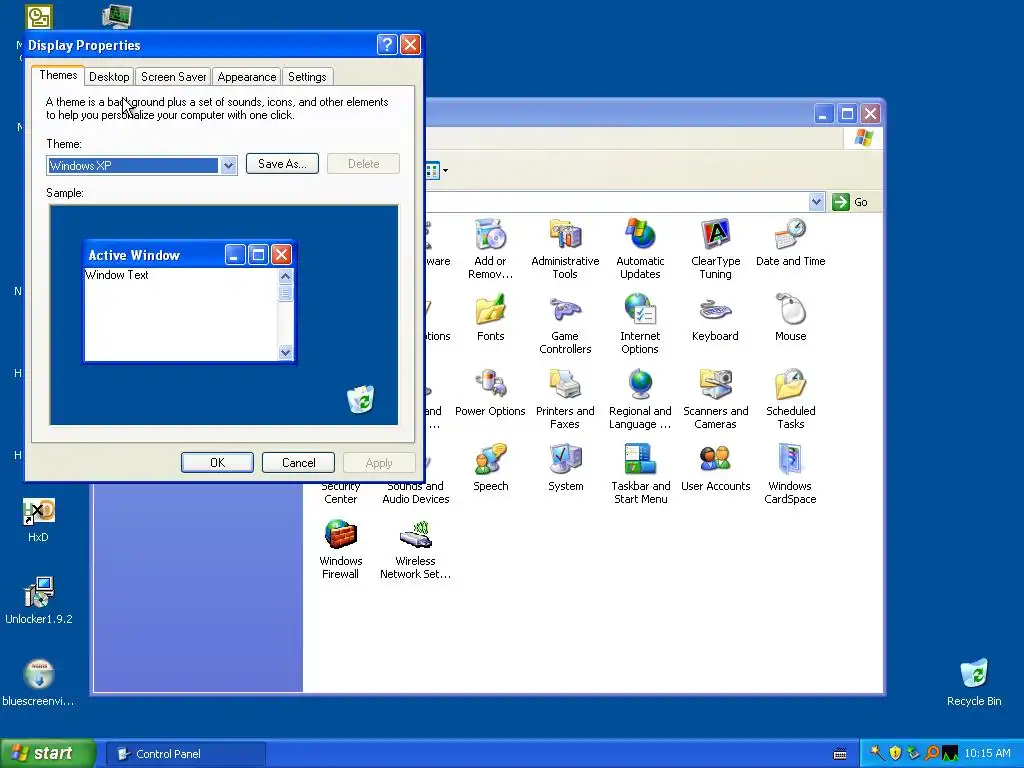
Task: Click Display Properties help question button
Action: coord(387,45)
